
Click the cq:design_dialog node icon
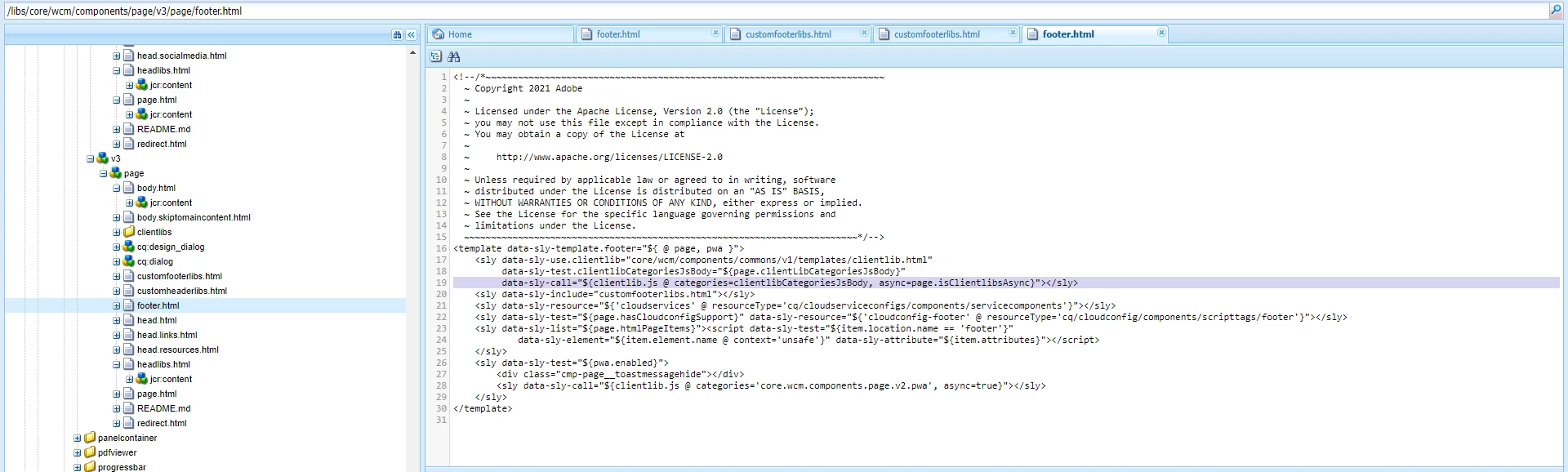[x=129, y=247]
